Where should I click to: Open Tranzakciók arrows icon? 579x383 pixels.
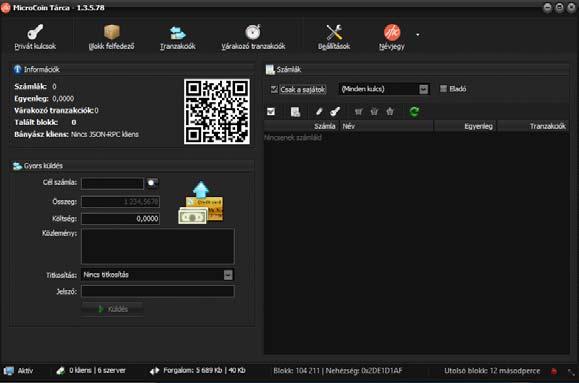pyautogui.click(x=178, y=33)
